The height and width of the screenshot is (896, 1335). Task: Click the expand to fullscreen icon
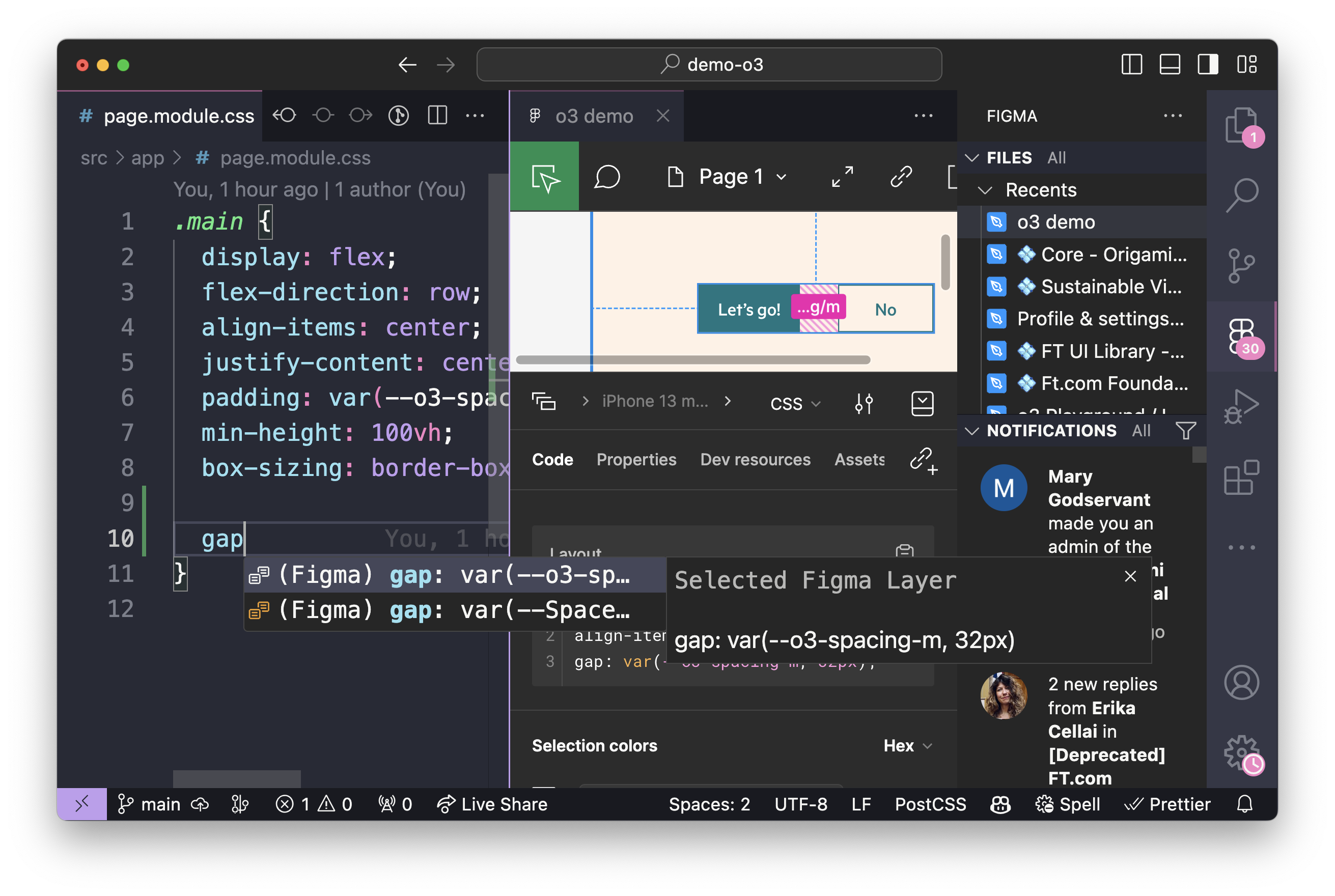842,177
